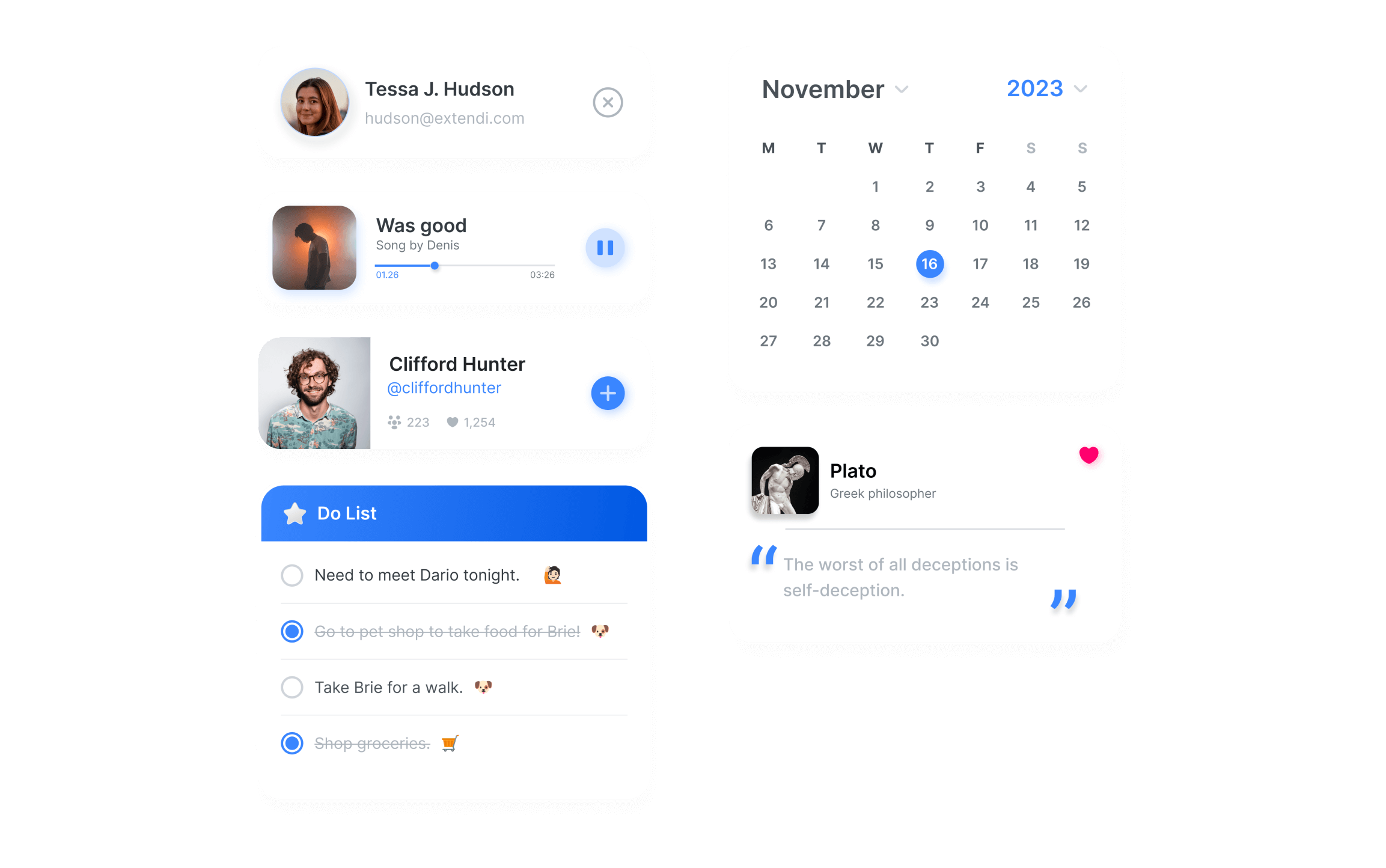Click the add friend icon for Clifford Hunter
The height and width of the screenshot is (868, 1386).
606,393
